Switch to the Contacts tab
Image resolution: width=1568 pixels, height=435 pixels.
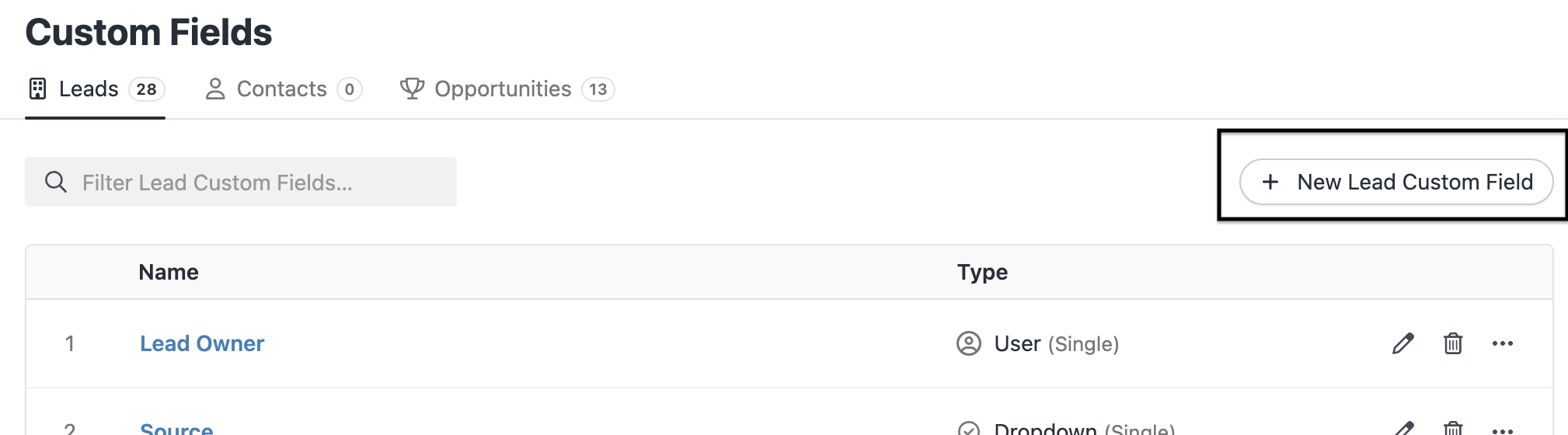pyautogui.click(x=283, y=89)
